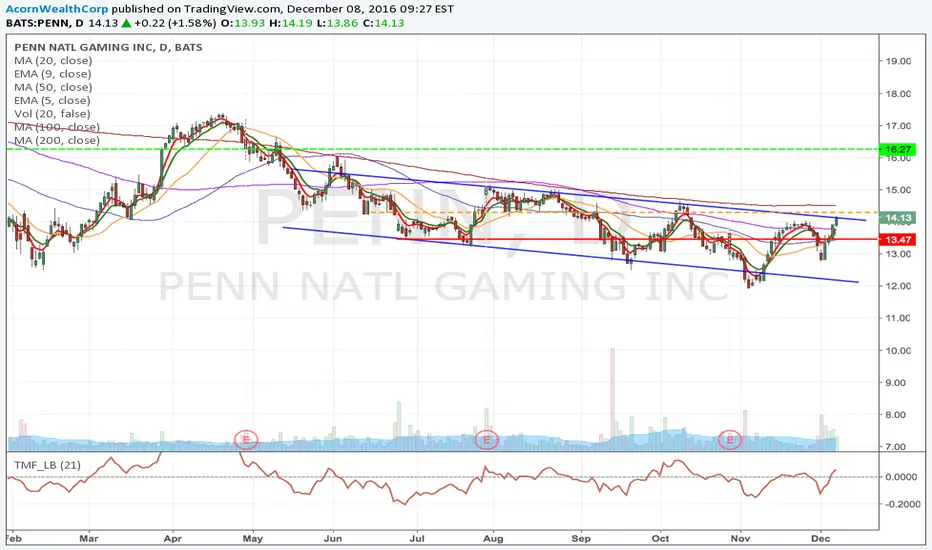932x550 pixels.
Task: Click the earnings E marker near May
Action: [245, 439]
